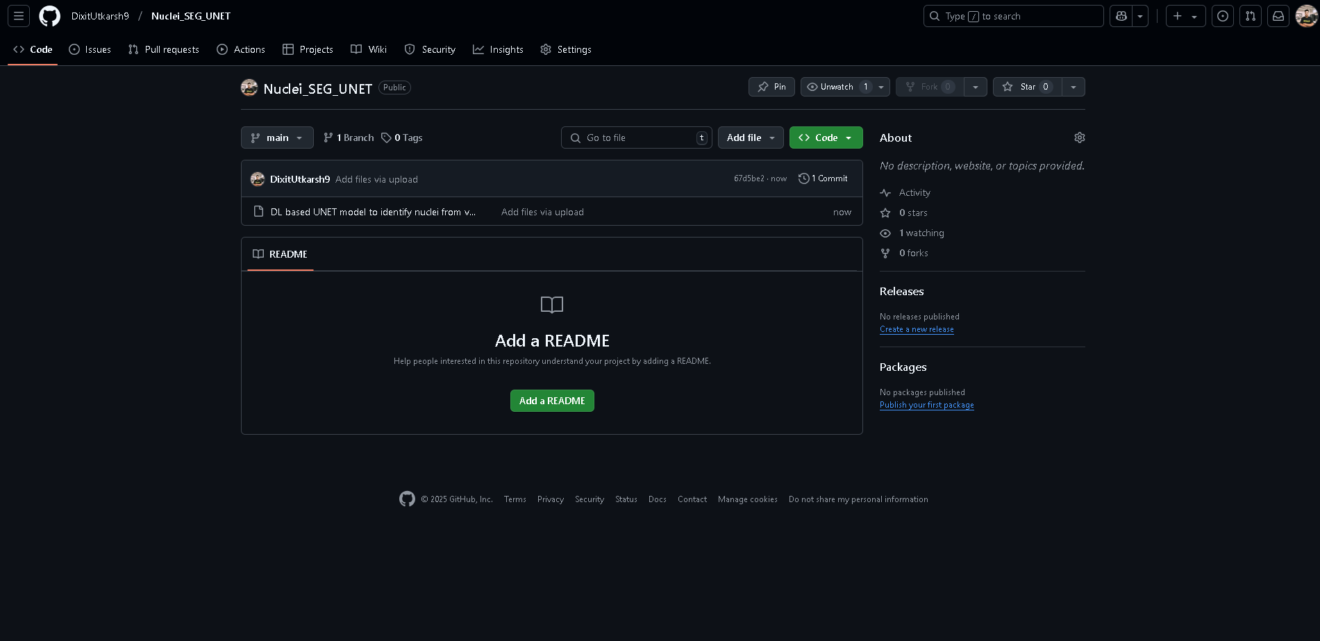Viewport: 1320px width, 641px height.
Task: Unwatch the repository
Action: pyautogui.click(x=837, y=87)
